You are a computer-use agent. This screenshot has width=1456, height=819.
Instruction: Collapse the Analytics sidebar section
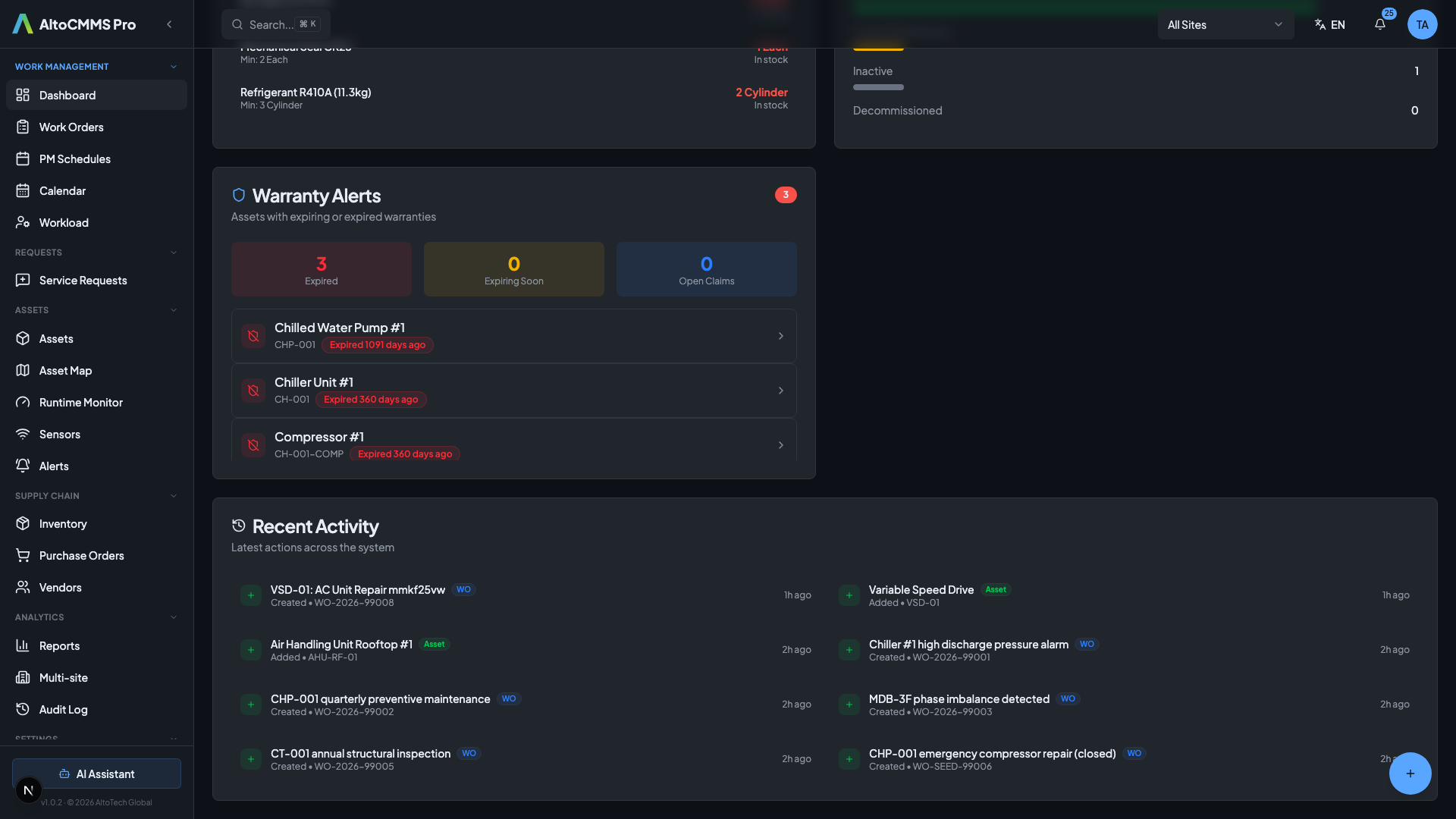[174, 617]
